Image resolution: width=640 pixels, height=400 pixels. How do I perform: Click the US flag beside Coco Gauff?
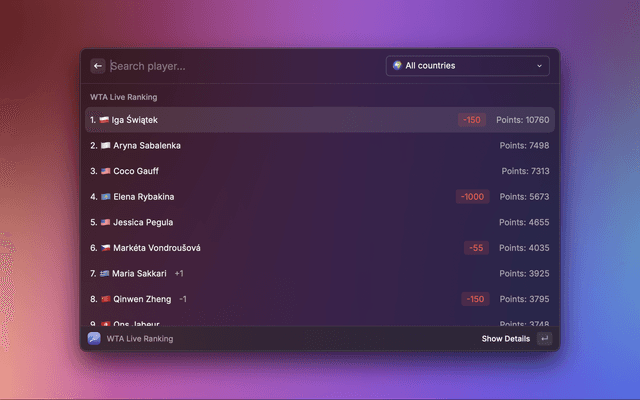click(x=105, y=171)
